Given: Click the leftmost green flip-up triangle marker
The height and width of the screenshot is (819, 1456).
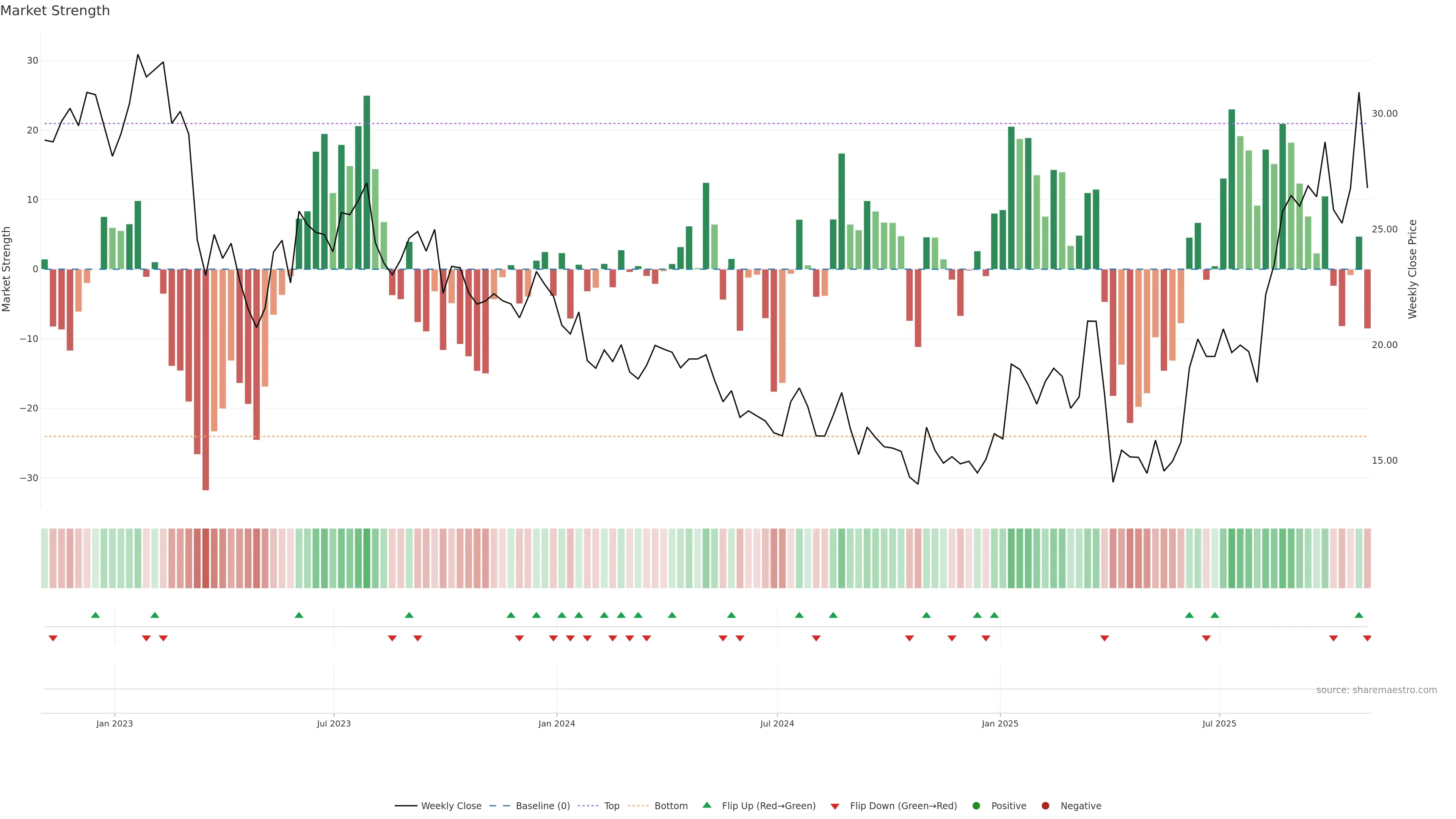Looking at the screenshot, I should point(96,615).
